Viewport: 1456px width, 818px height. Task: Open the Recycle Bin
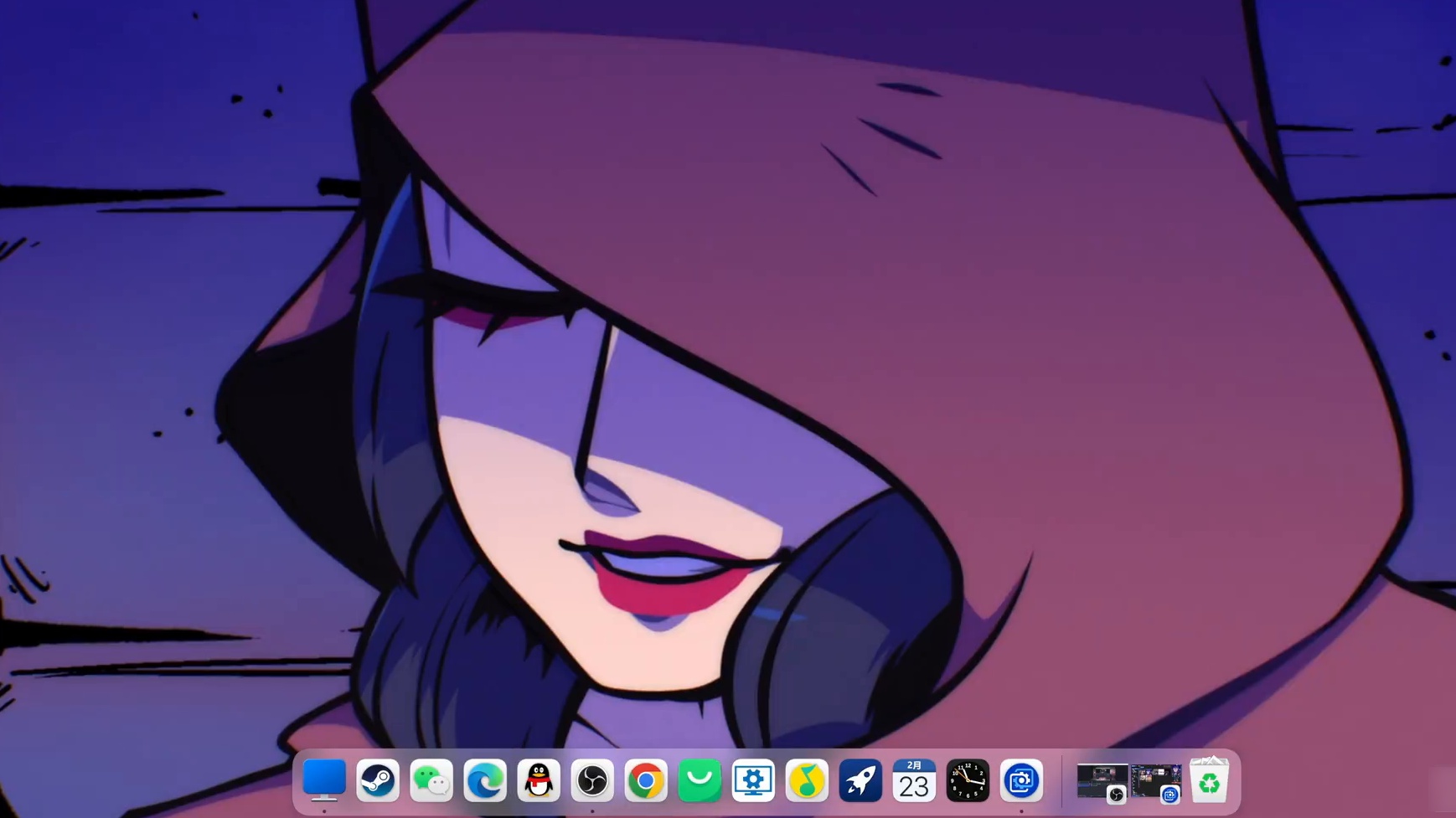1209,781
